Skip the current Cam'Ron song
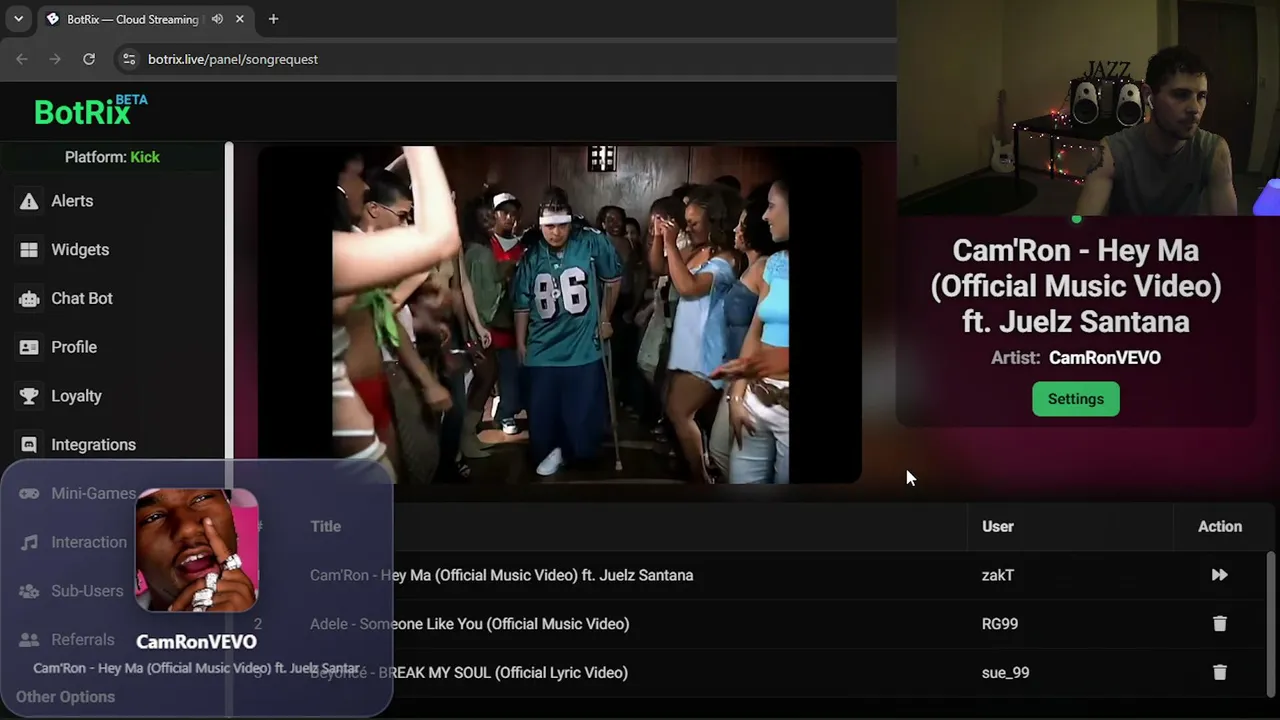 point(1219,575)
